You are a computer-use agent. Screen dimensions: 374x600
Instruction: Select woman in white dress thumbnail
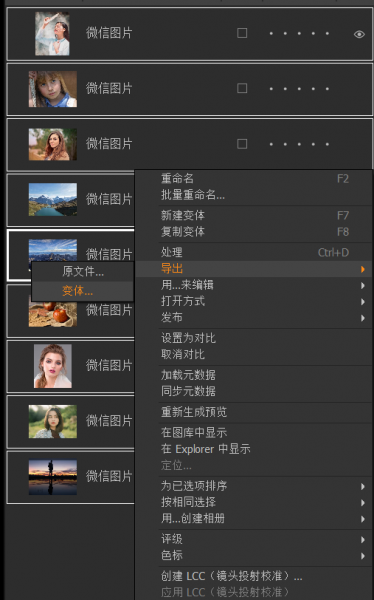[52, 33]
